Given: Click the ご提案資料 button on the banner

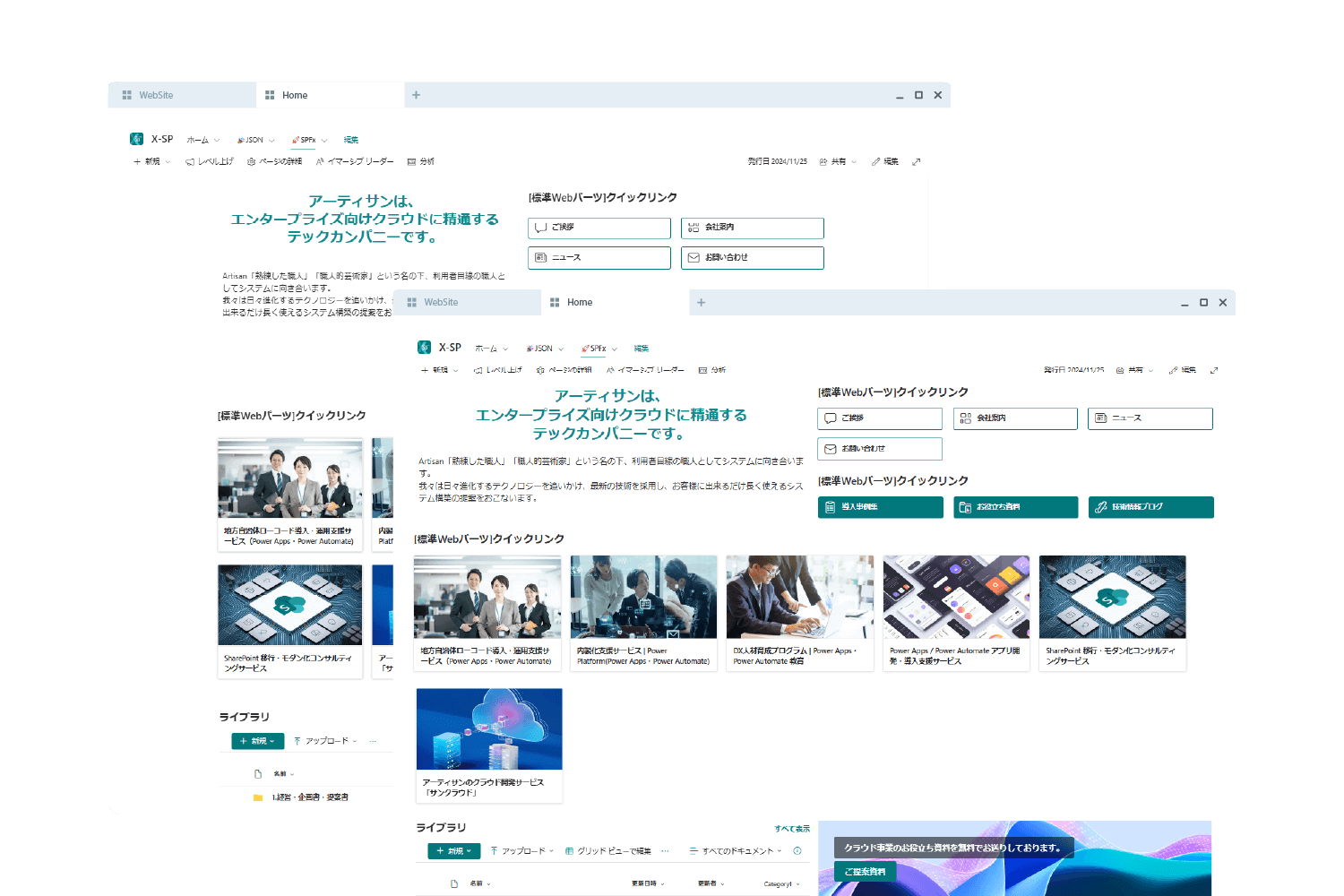Looking at the screenshot, I should (866, 872).
